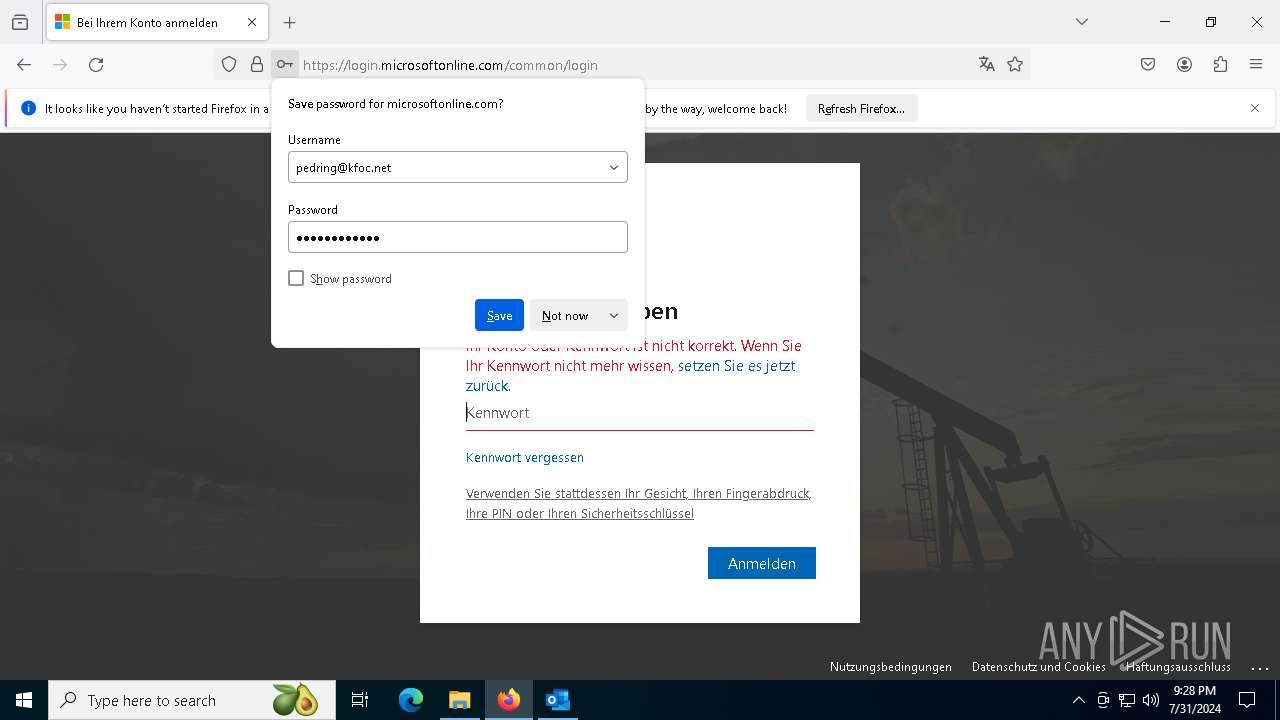Open the 'Datenschutz und Cookies' link
This screenshot has width=1280, height=720.
[1039, 667]
